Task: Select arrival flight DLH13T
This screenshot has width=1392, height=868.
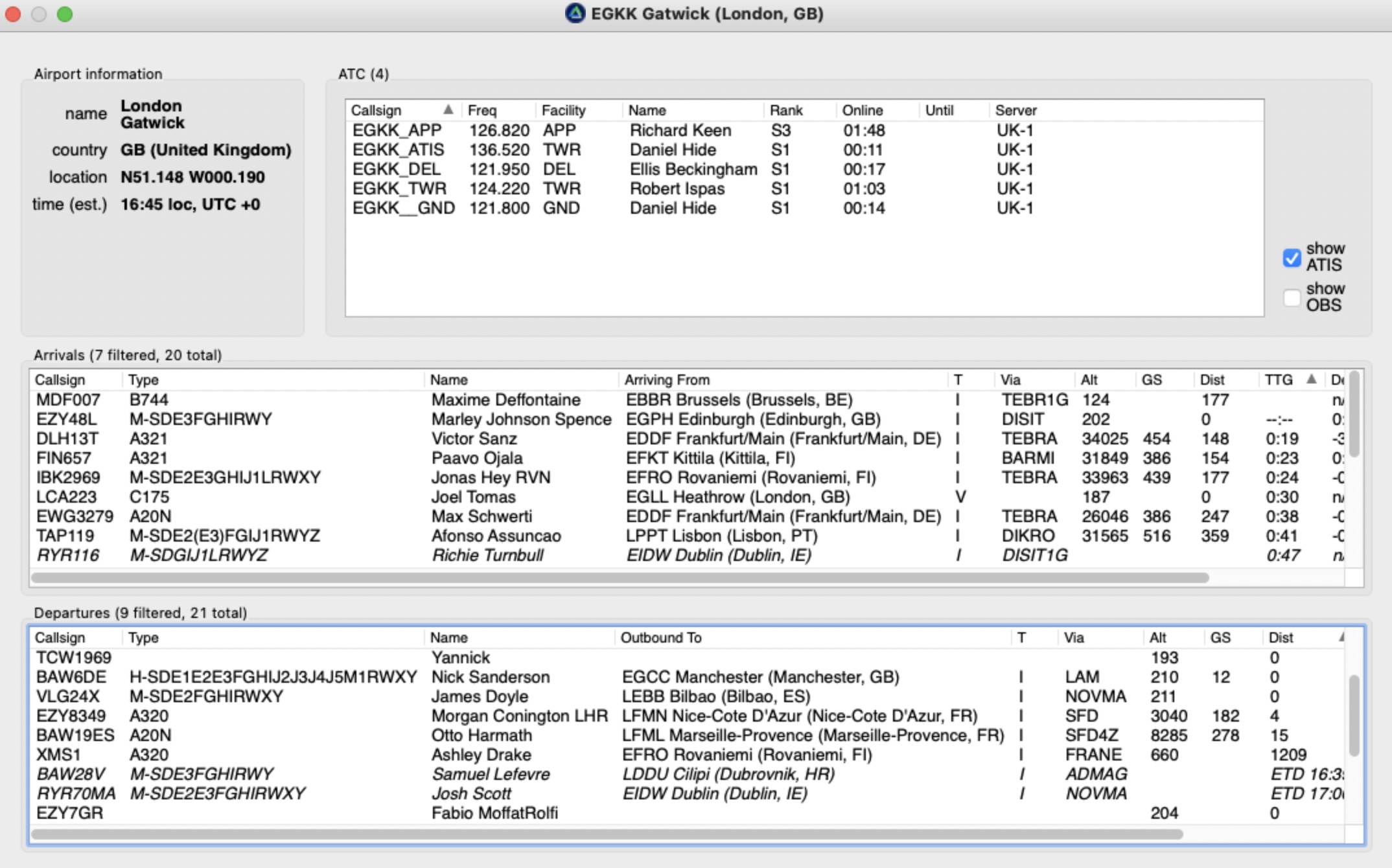Action: [x=67, y=439]
